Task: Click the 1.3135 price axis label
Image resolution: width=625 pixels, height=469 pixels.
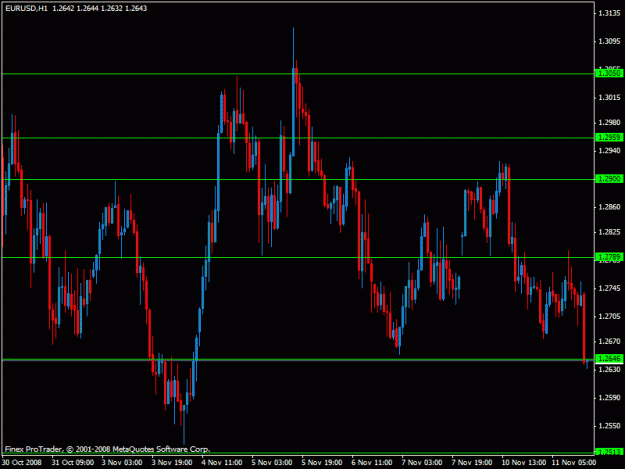Action: tap(610, 14)
